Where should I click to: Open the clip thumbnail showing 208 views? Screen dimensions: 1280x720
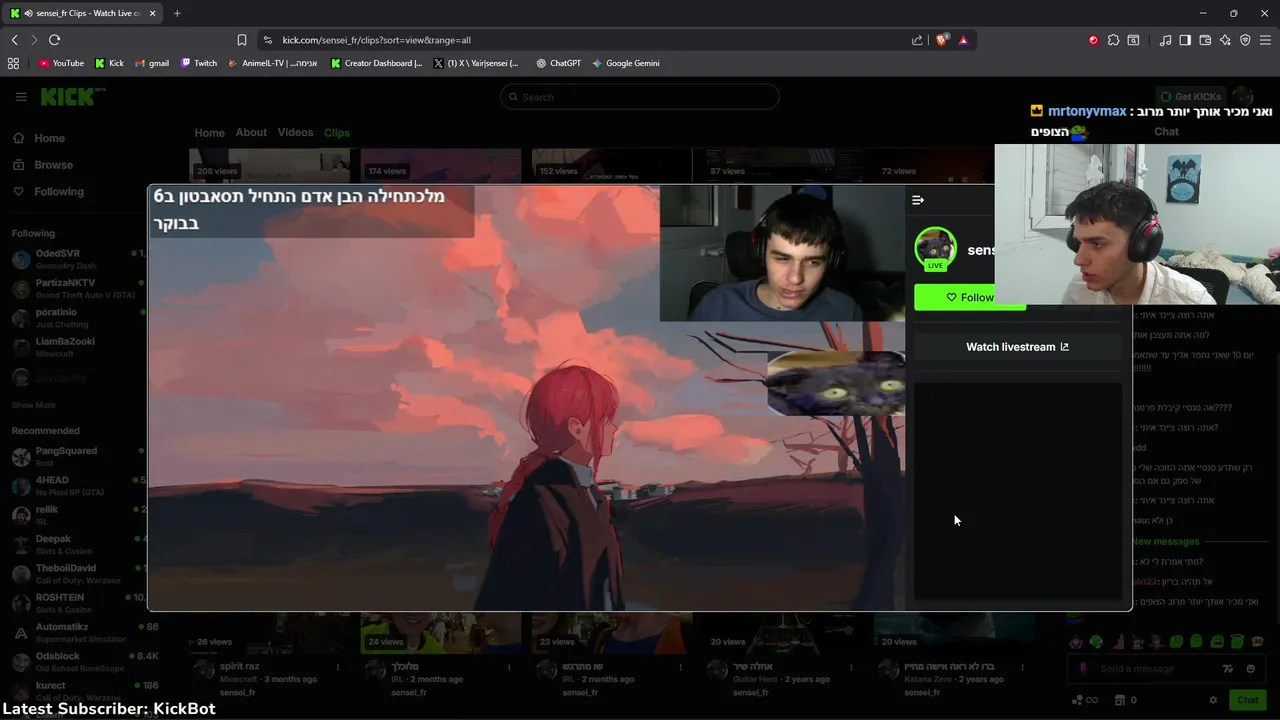click(270, 165)
